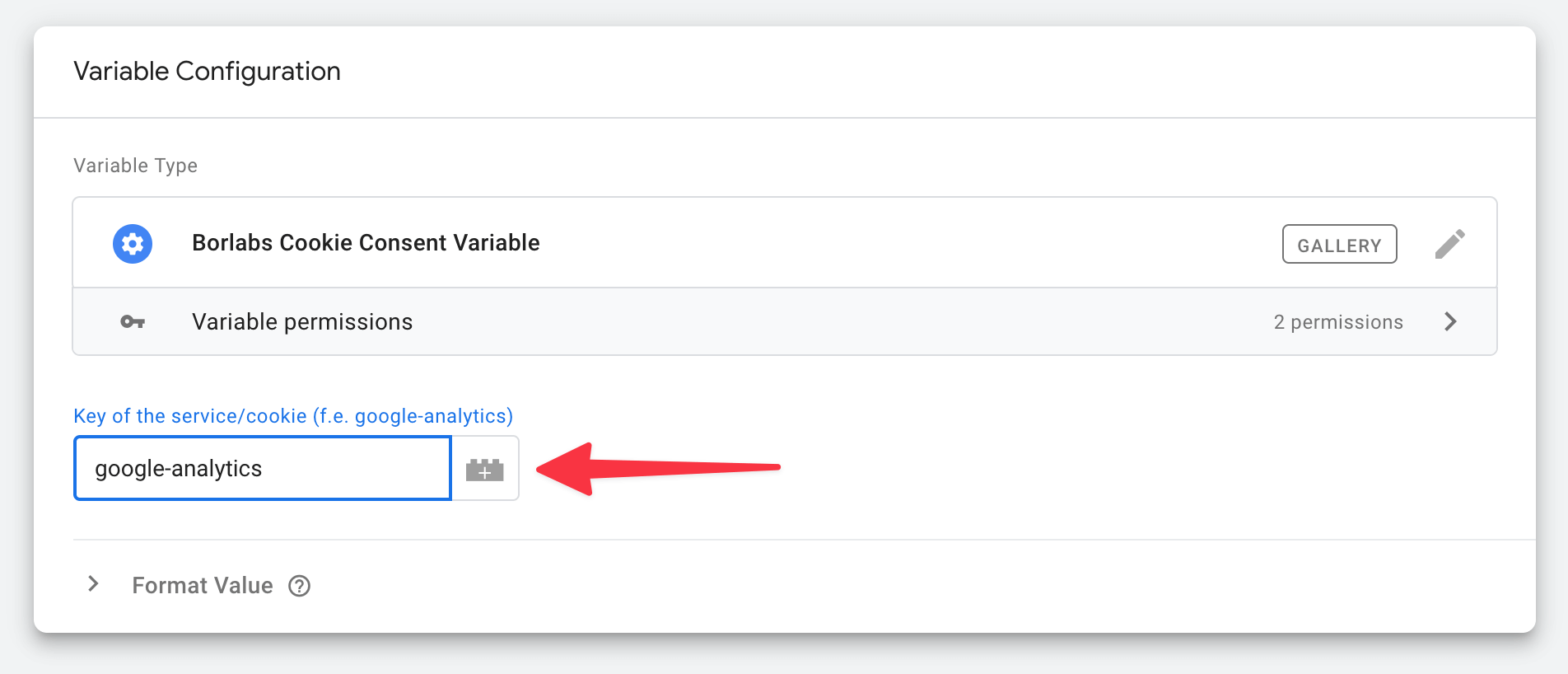The image size is (1568, 674).
Task: Click the key icon beside Variable permissions
Action: click(133, 321)
